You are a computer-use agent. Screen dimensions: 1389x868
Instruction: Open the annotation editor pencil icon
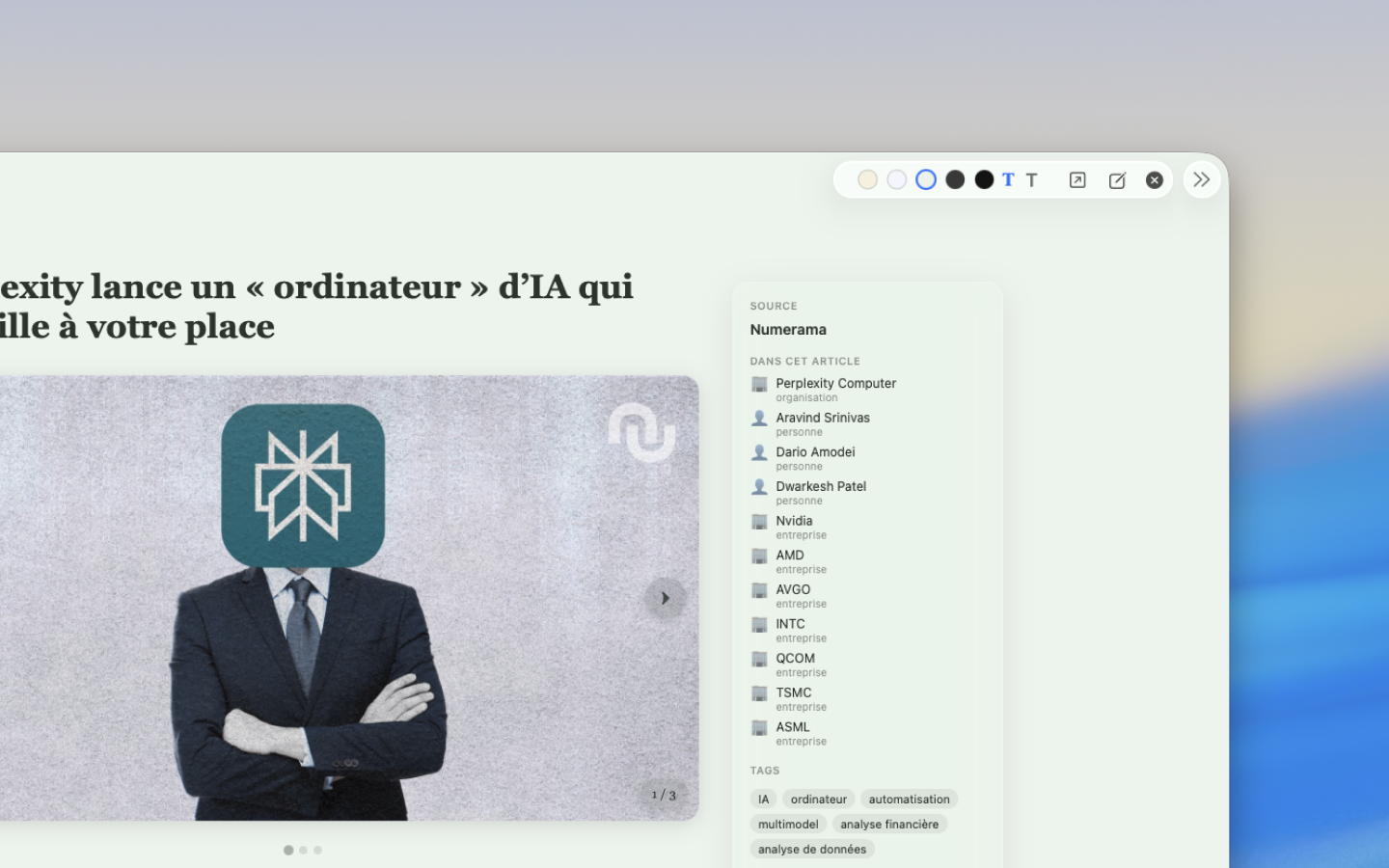pos(1116,179)
